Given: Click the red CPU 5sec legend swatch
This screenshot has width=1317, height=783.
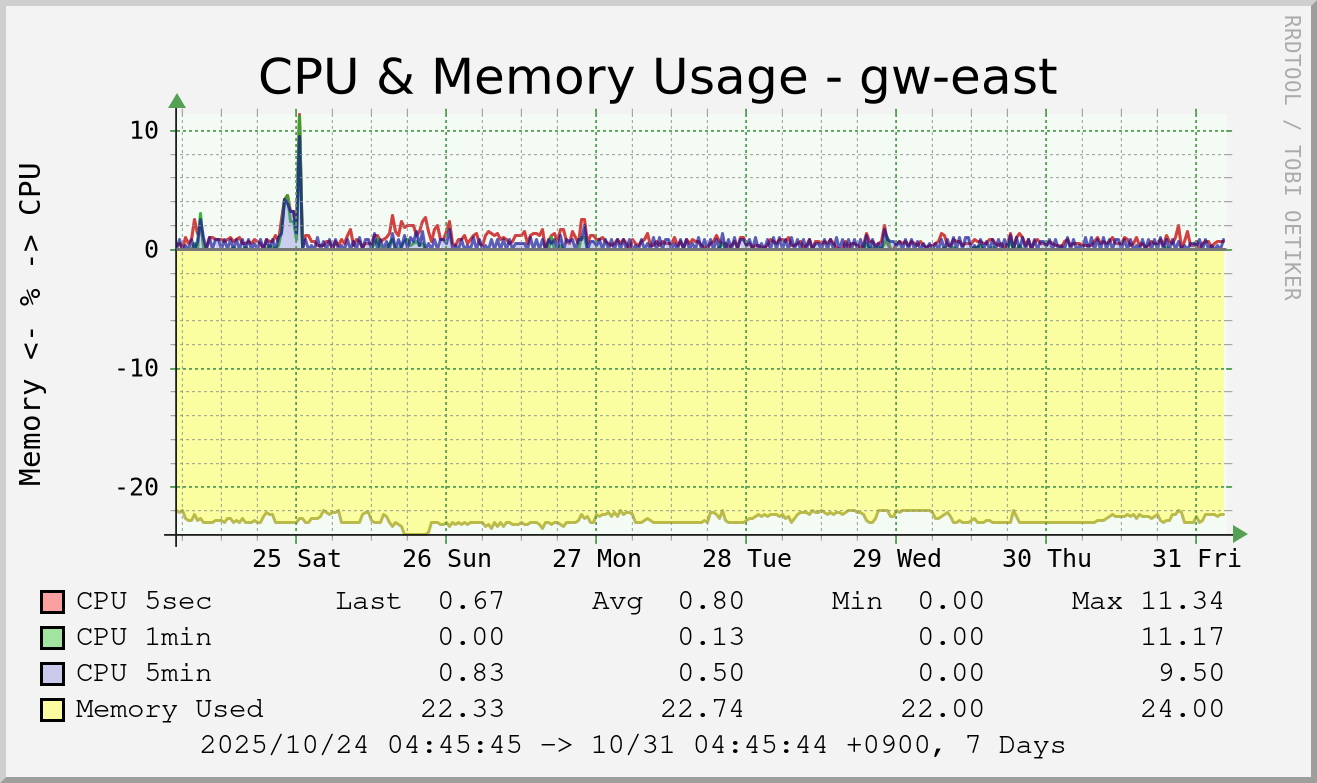Looking at the screenshot, I should [52, 602].
